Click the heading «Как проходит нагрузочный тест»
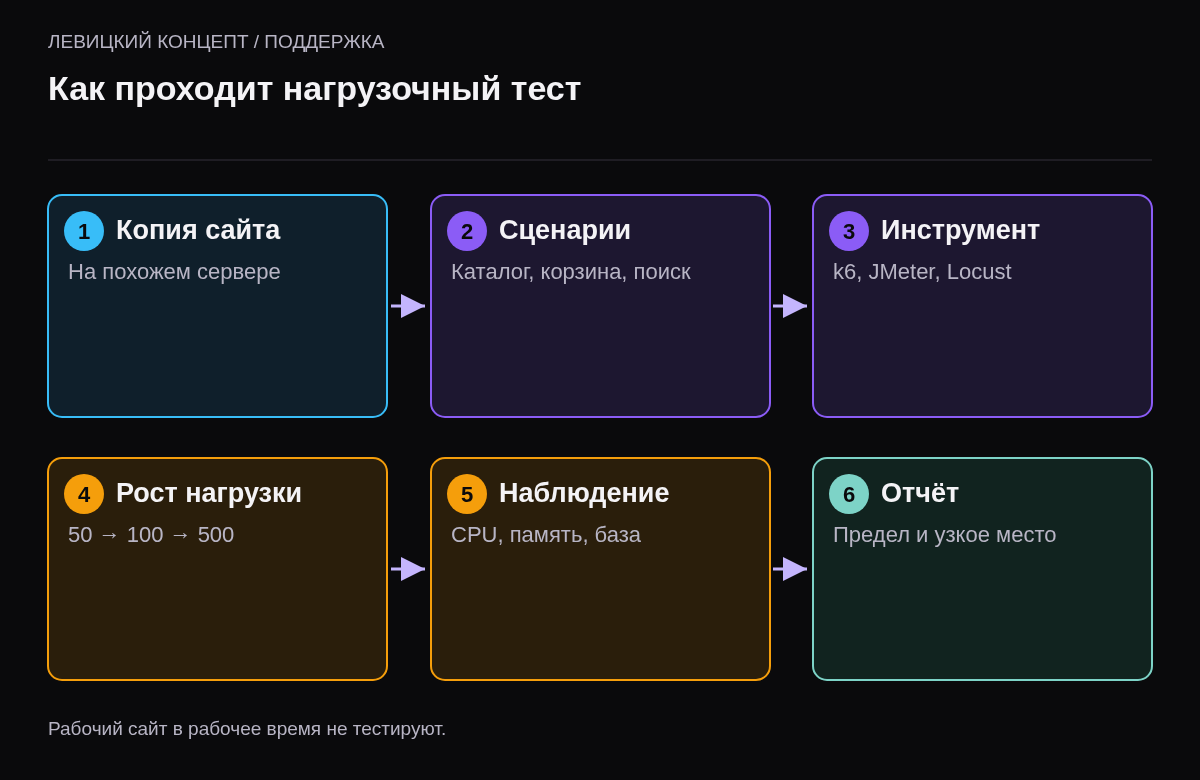Viewport: 1200px width, 780px height. [314, 89]
